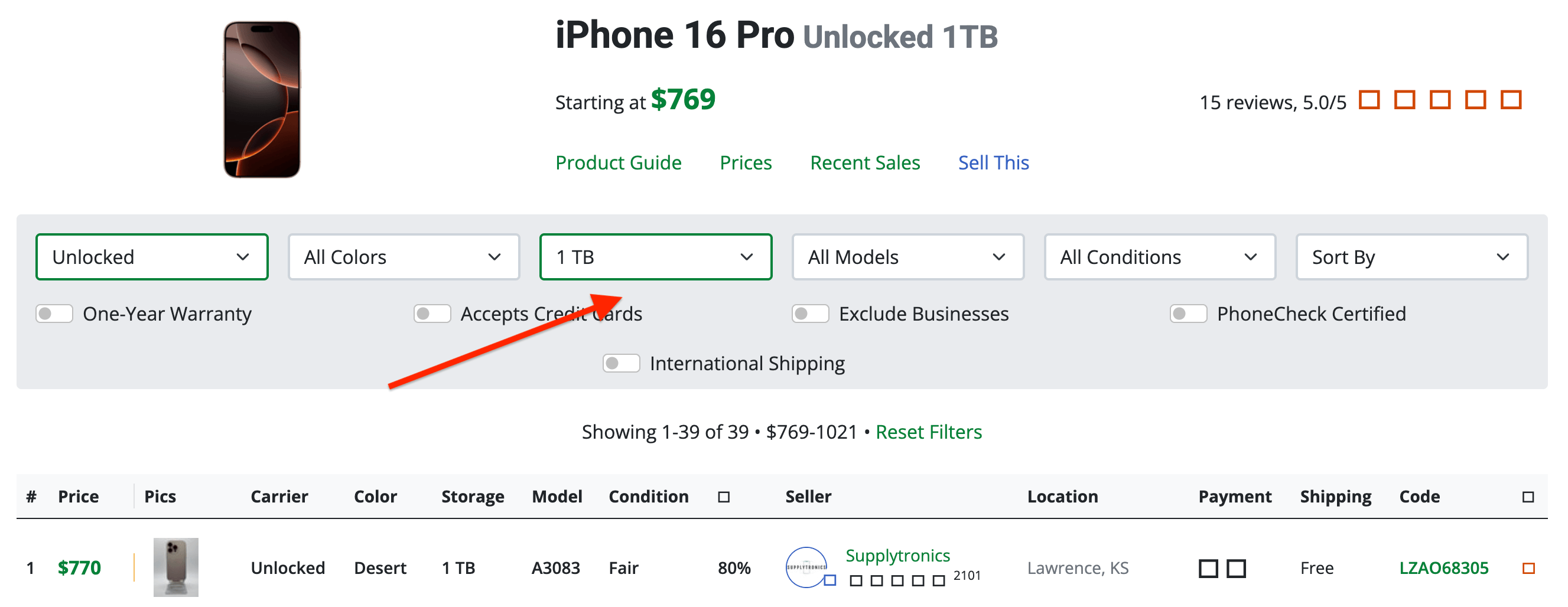Open the $770 listing photo thumbnail
Viewport: 1568px width, 607px height.
175,567
